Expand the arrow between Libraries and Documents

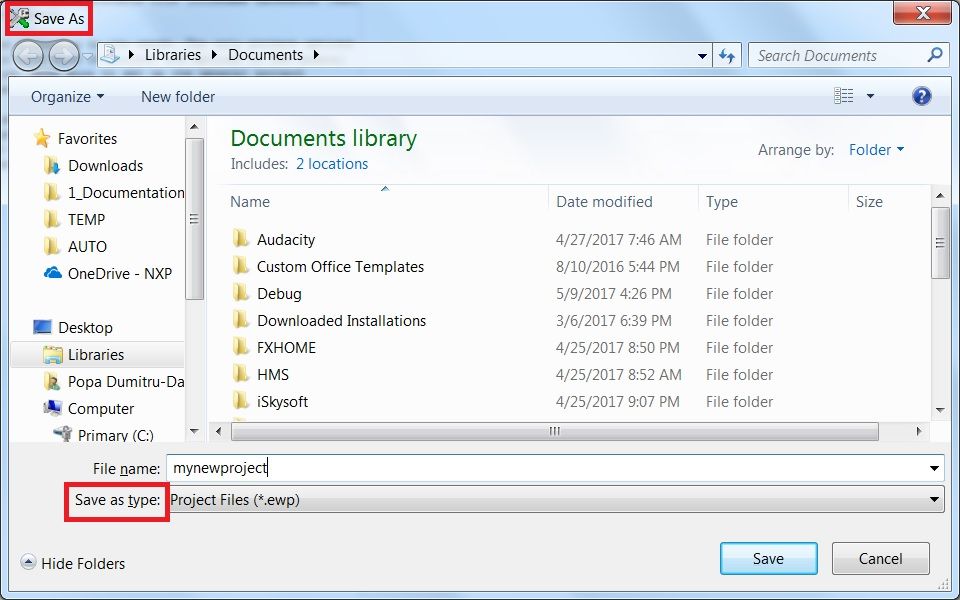click(x=214, y=54)
